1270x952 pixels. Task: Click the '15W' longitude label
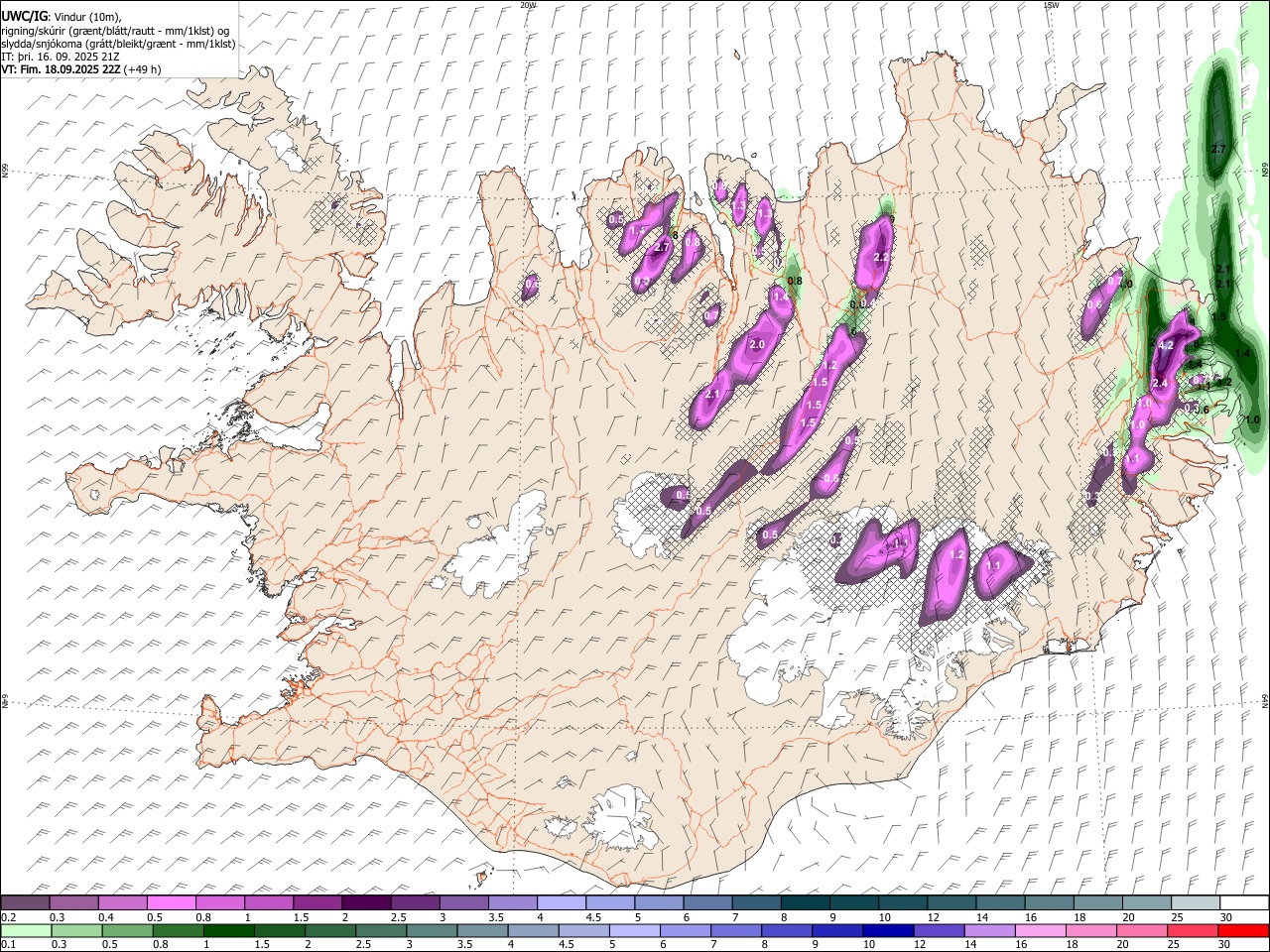(x=1050, y=5)
